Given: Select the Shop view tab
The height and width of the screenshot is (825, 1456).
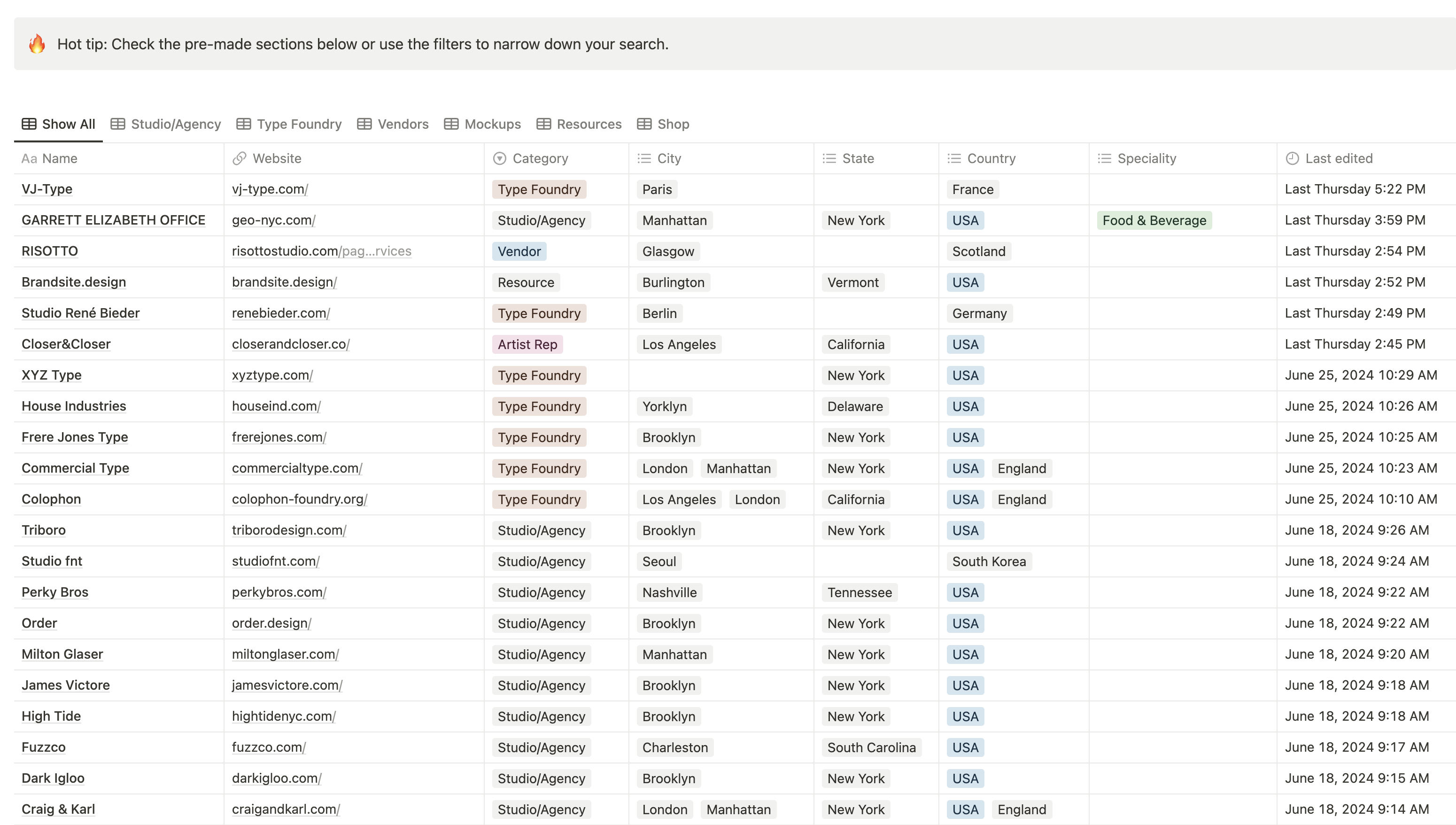Looking at the screenshot, I should point(663,124).
